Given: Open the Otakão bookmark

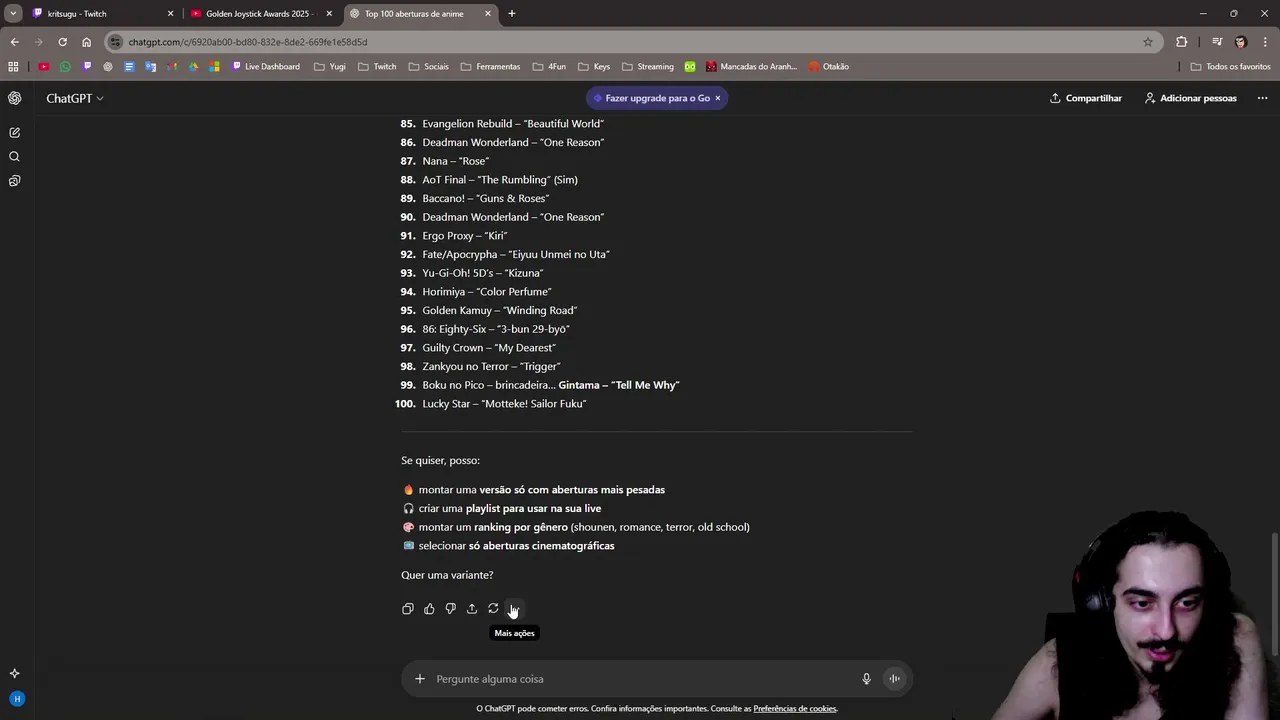Looking at the screenshot, I should (828, 67).
